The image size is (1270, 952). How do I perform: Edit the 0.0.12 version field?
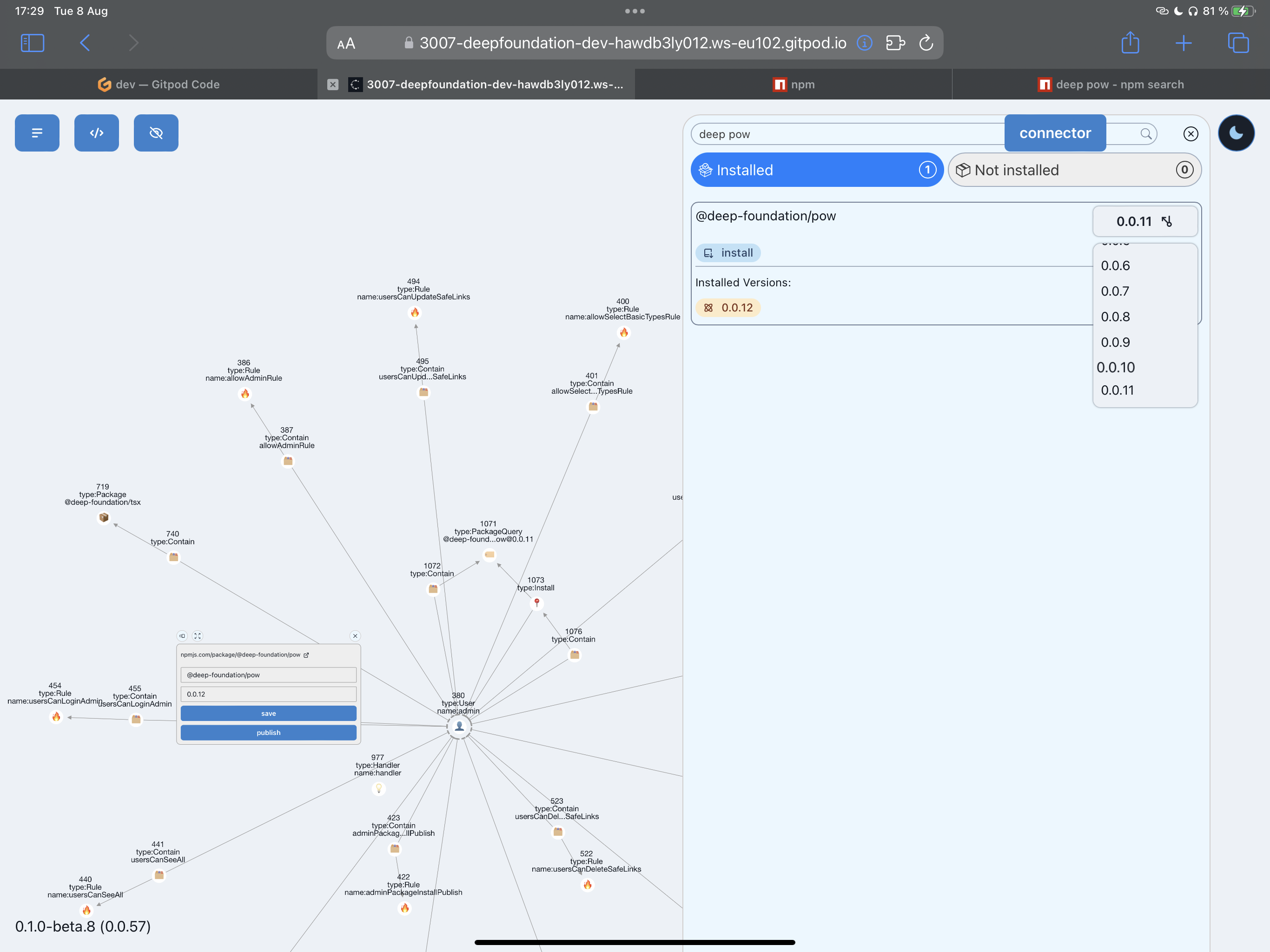pos(268,694)
